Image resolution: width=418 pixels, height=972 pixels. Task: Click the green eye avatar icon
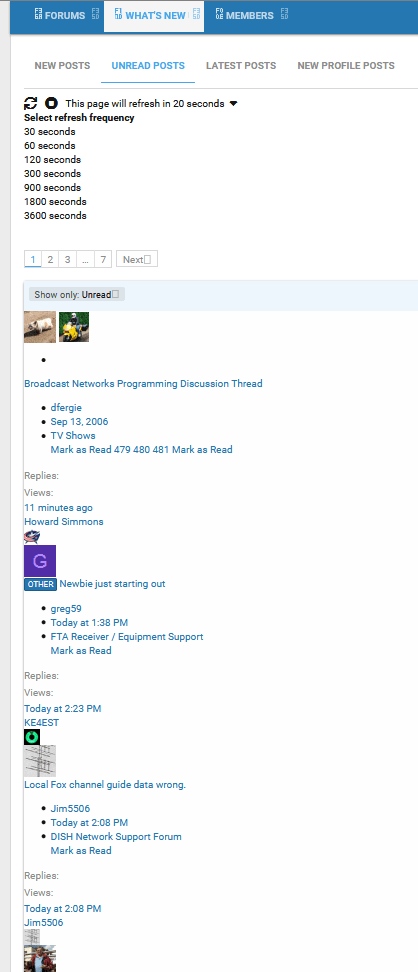pos(32,737)
